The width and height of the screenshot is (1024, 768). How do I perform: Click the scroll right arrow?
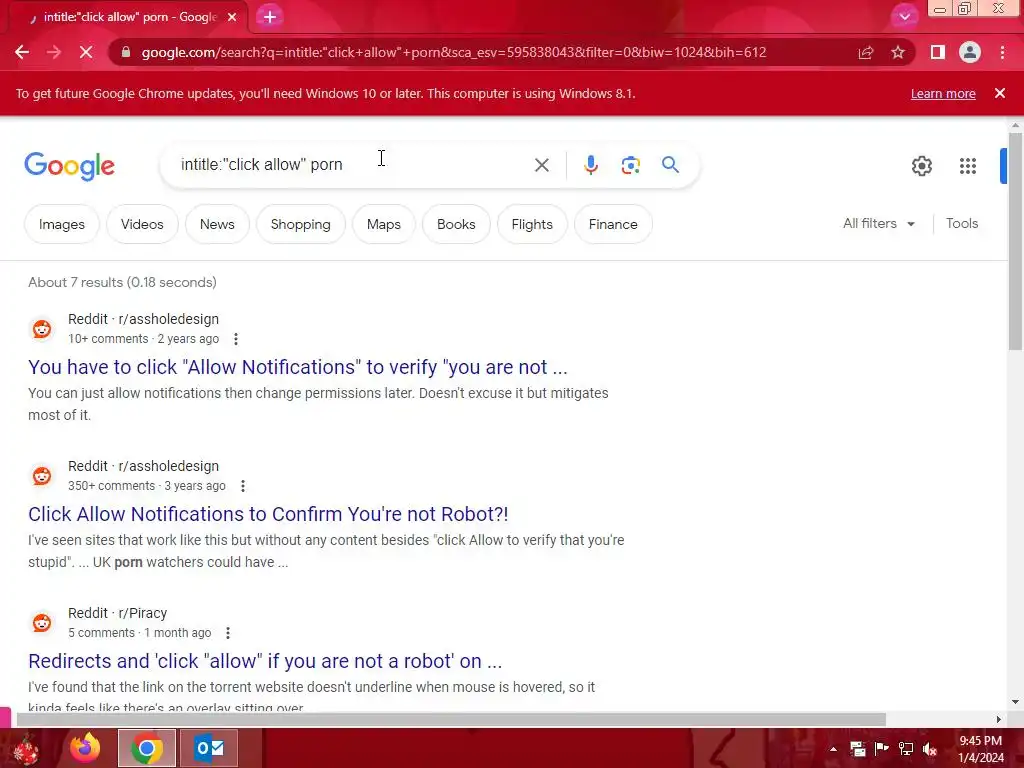(x=999, y=720)
